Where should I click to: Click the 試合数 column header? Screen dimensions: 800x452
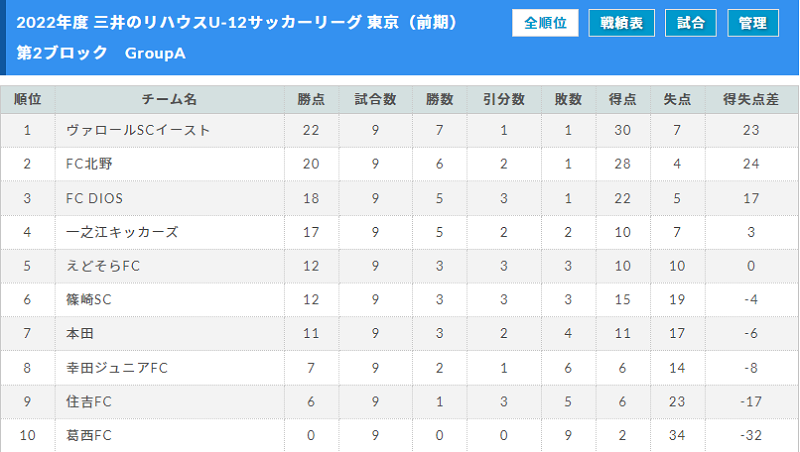(376, 99)
